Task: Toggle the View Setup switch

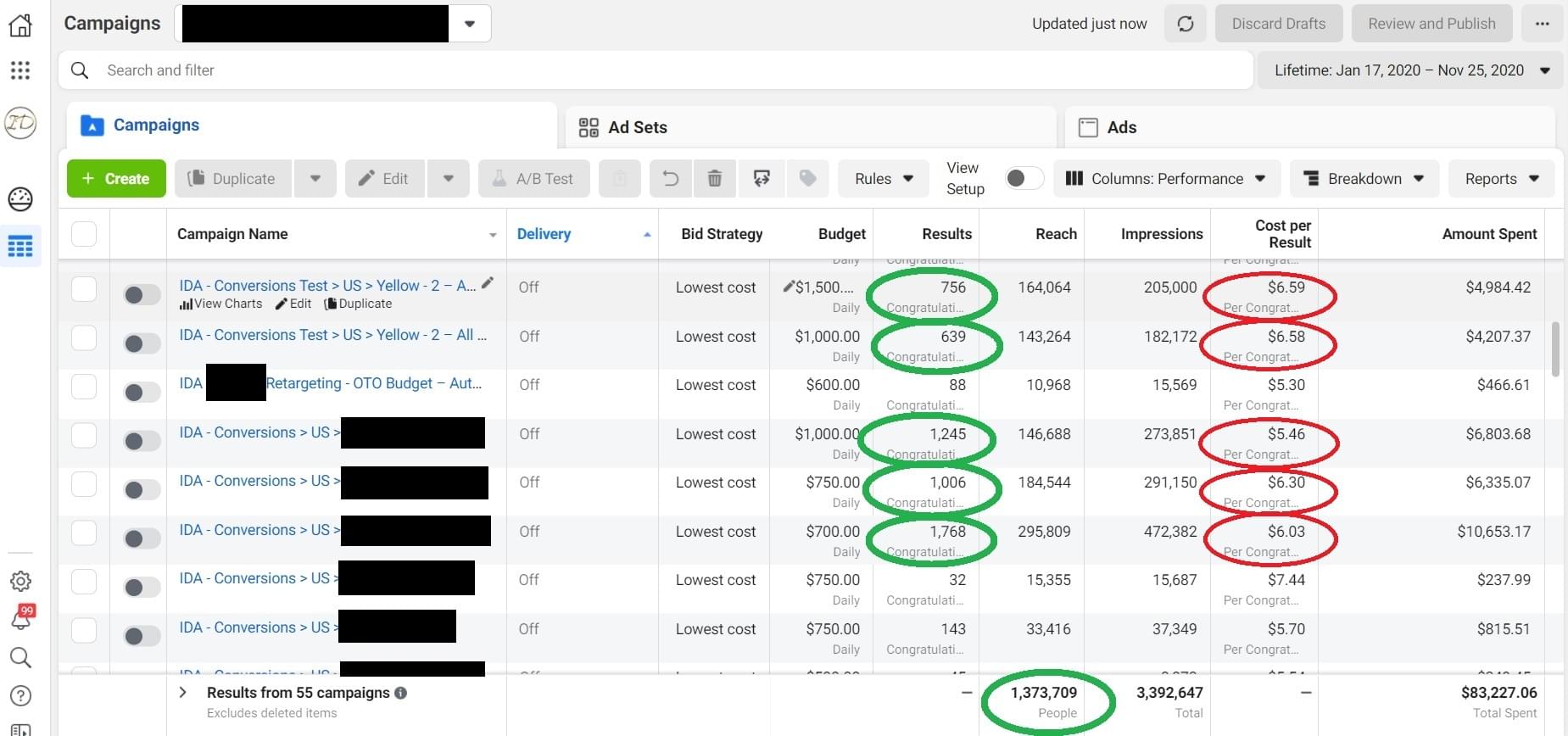Action: [1024, 178]
